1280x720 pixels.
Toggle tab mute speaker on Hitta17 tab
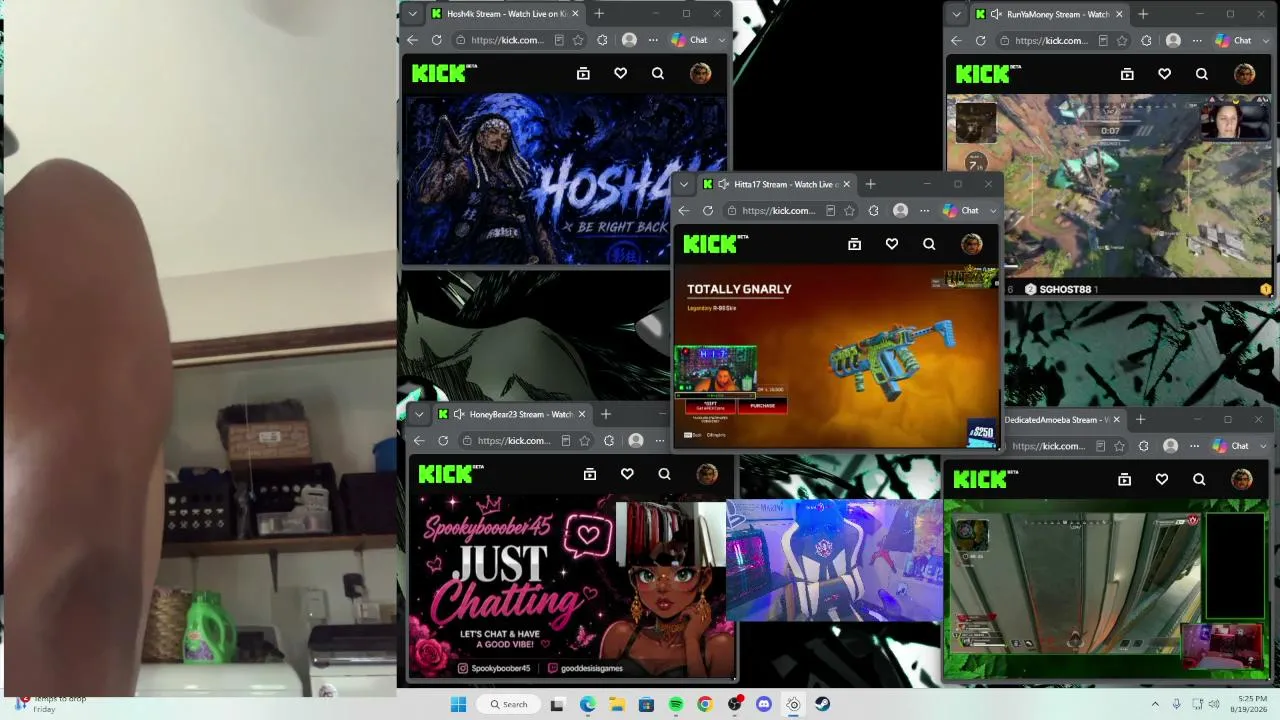point(724,184)
